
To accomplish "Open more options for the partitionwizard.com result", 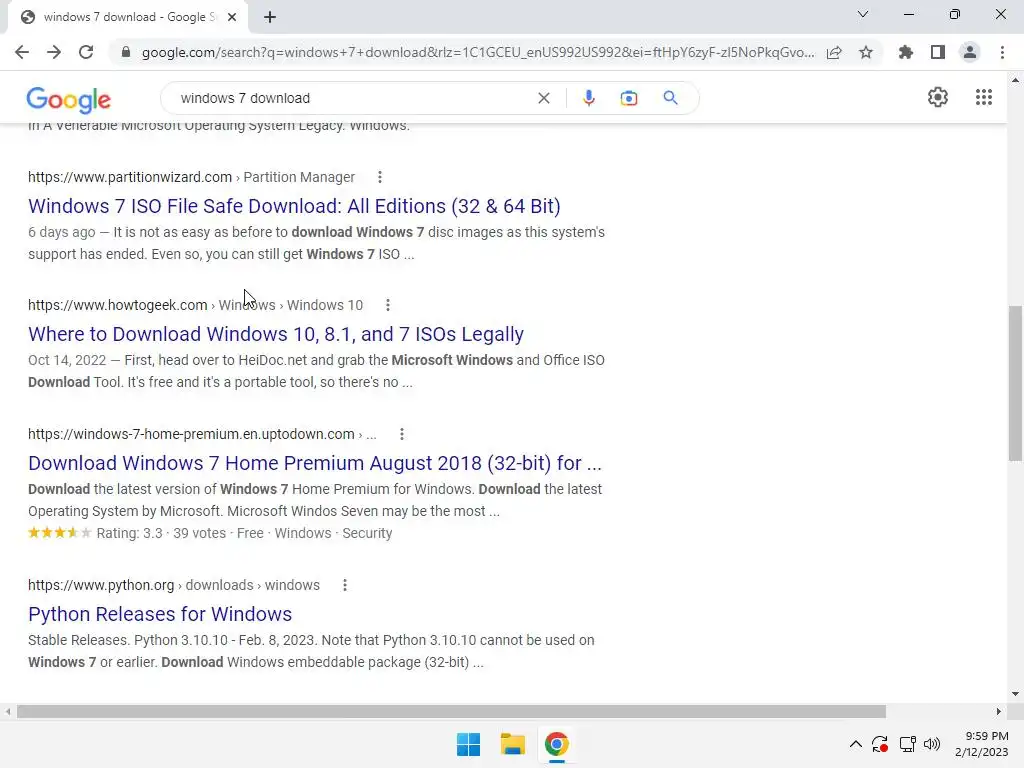I will pyautogui.click(x=379, y=177).
